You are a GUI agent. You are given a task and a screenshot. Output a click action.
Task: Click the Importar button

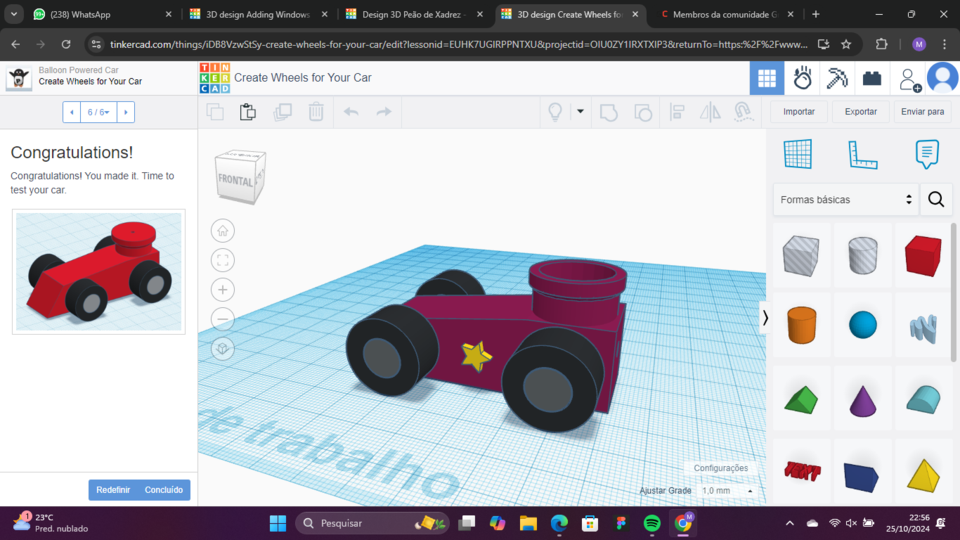[x=799, y=111]
